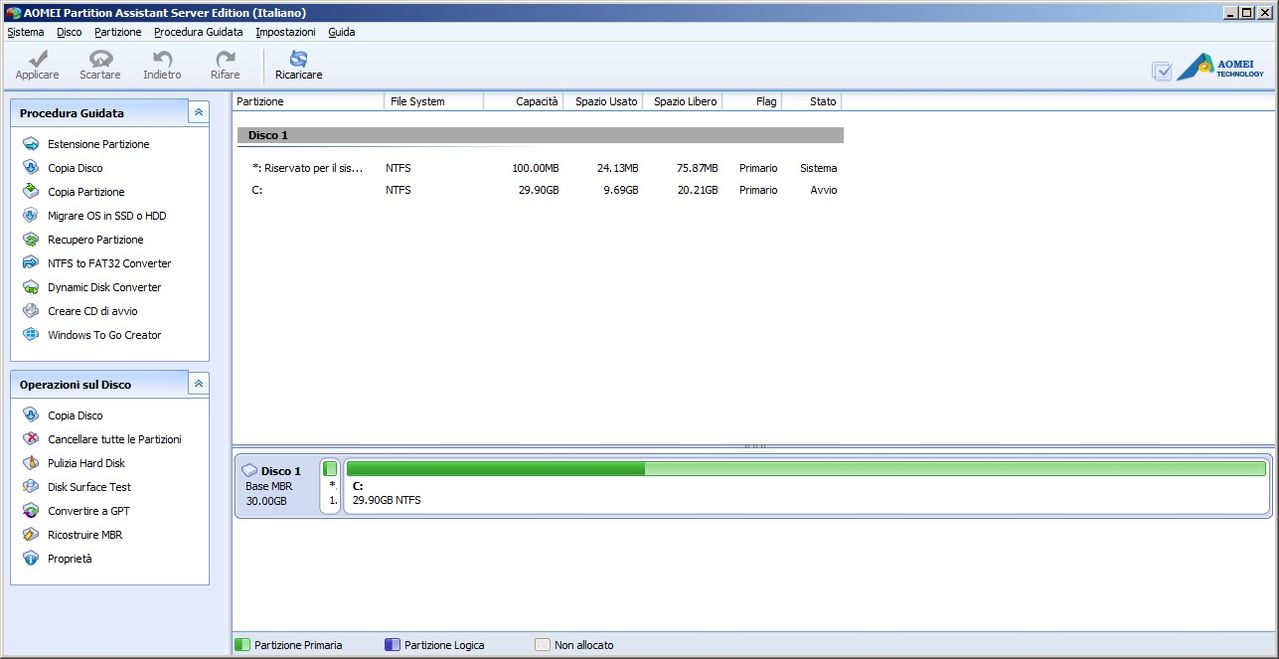Click the Proprietà icon

[31, 559]
